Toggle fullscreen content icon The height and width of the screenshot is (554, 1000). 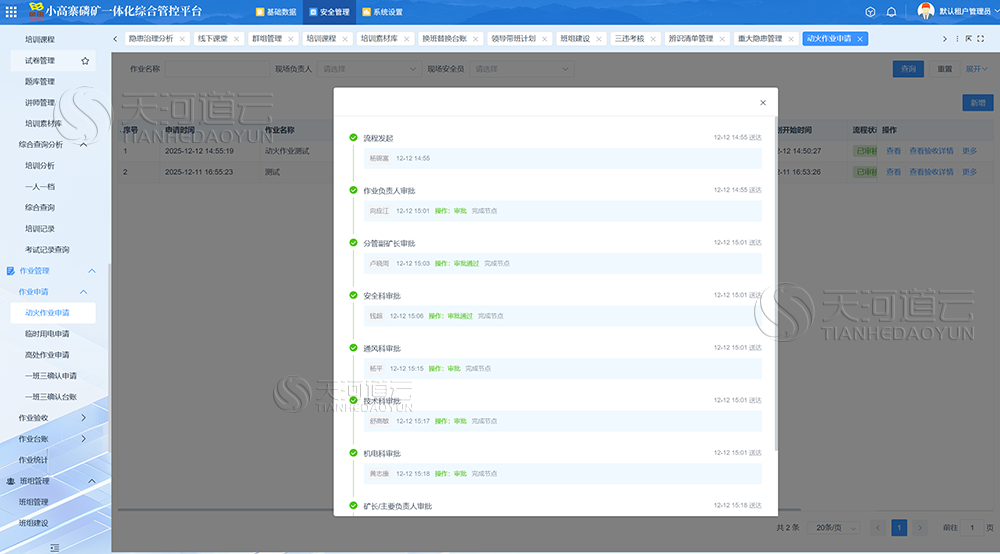coord(981,39)
